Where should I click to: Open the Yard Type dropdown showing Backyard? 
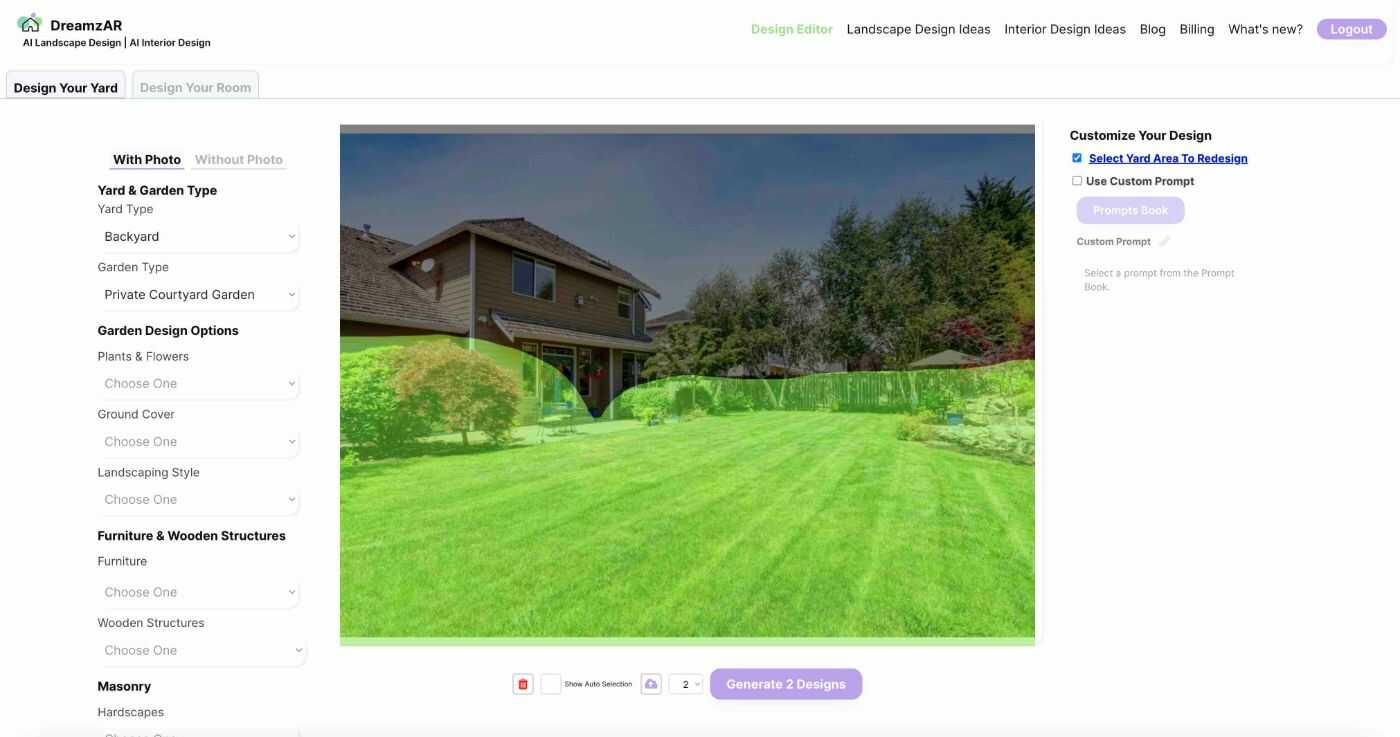click(x=198, y=237)
